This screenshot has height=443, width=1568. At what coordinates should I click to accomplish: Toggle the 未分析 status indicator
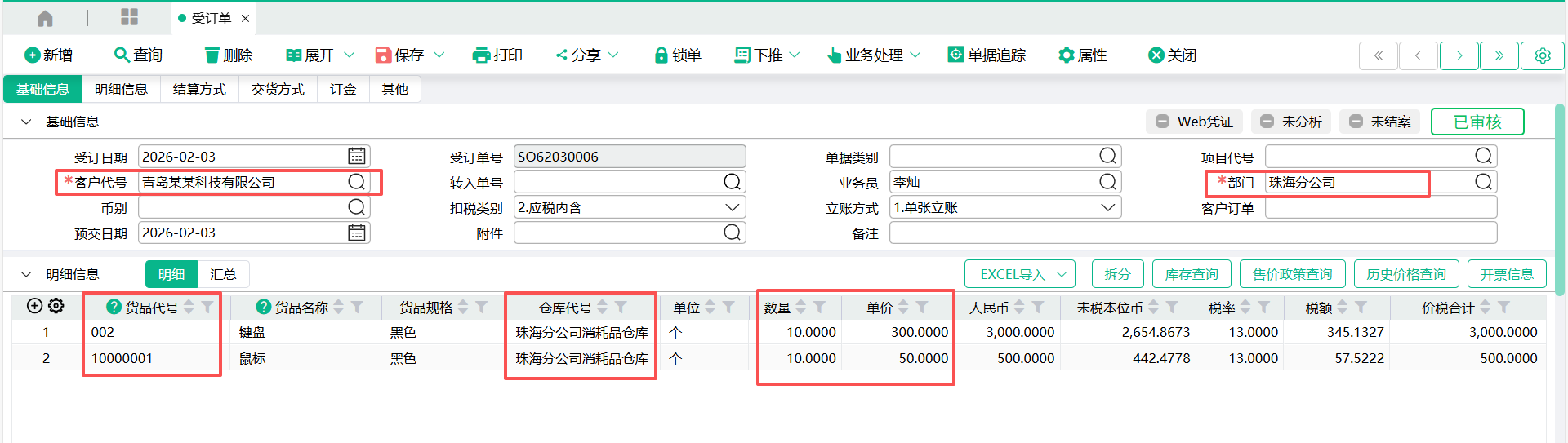[1290, 122]
